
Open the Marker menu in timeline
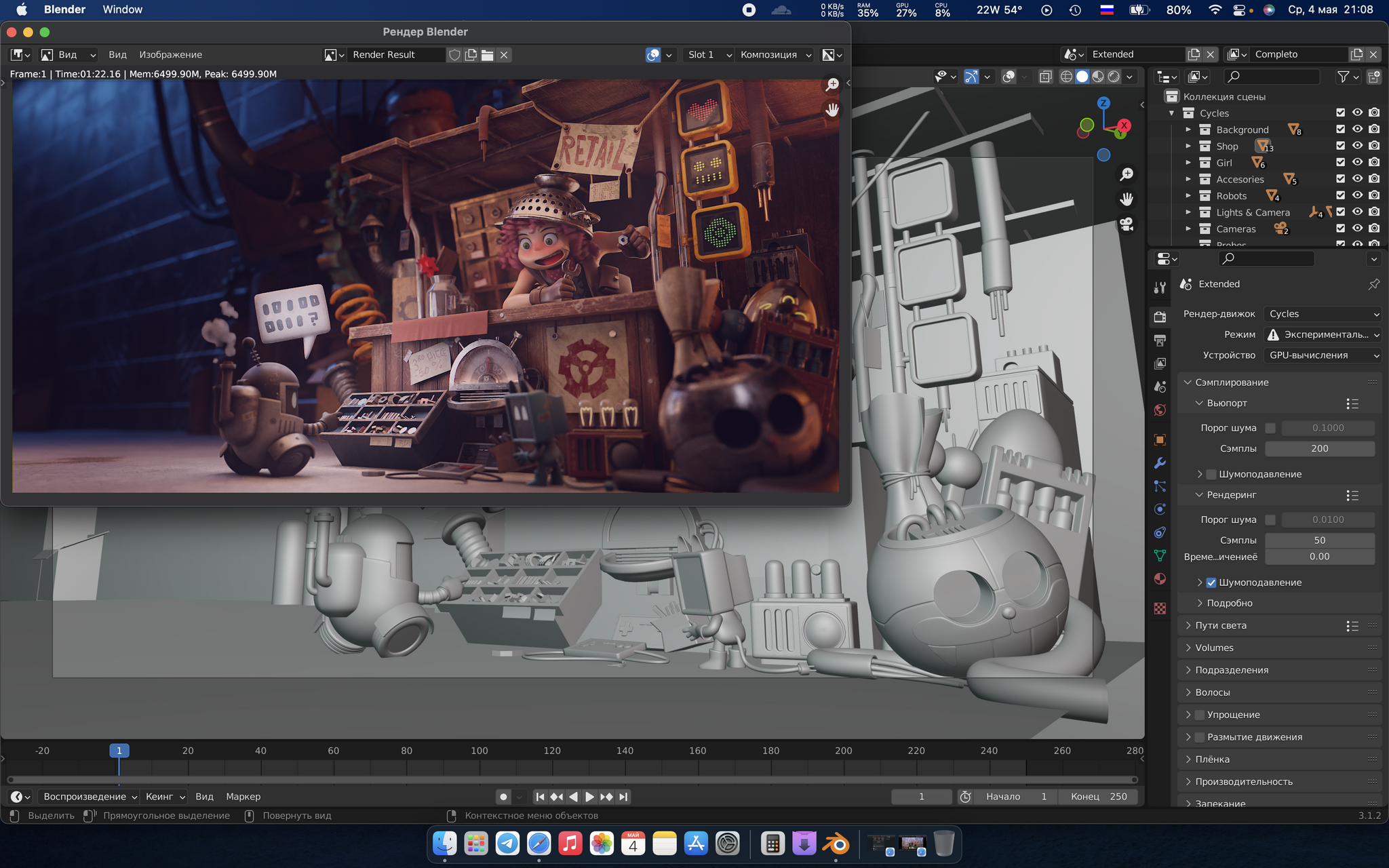243,797
